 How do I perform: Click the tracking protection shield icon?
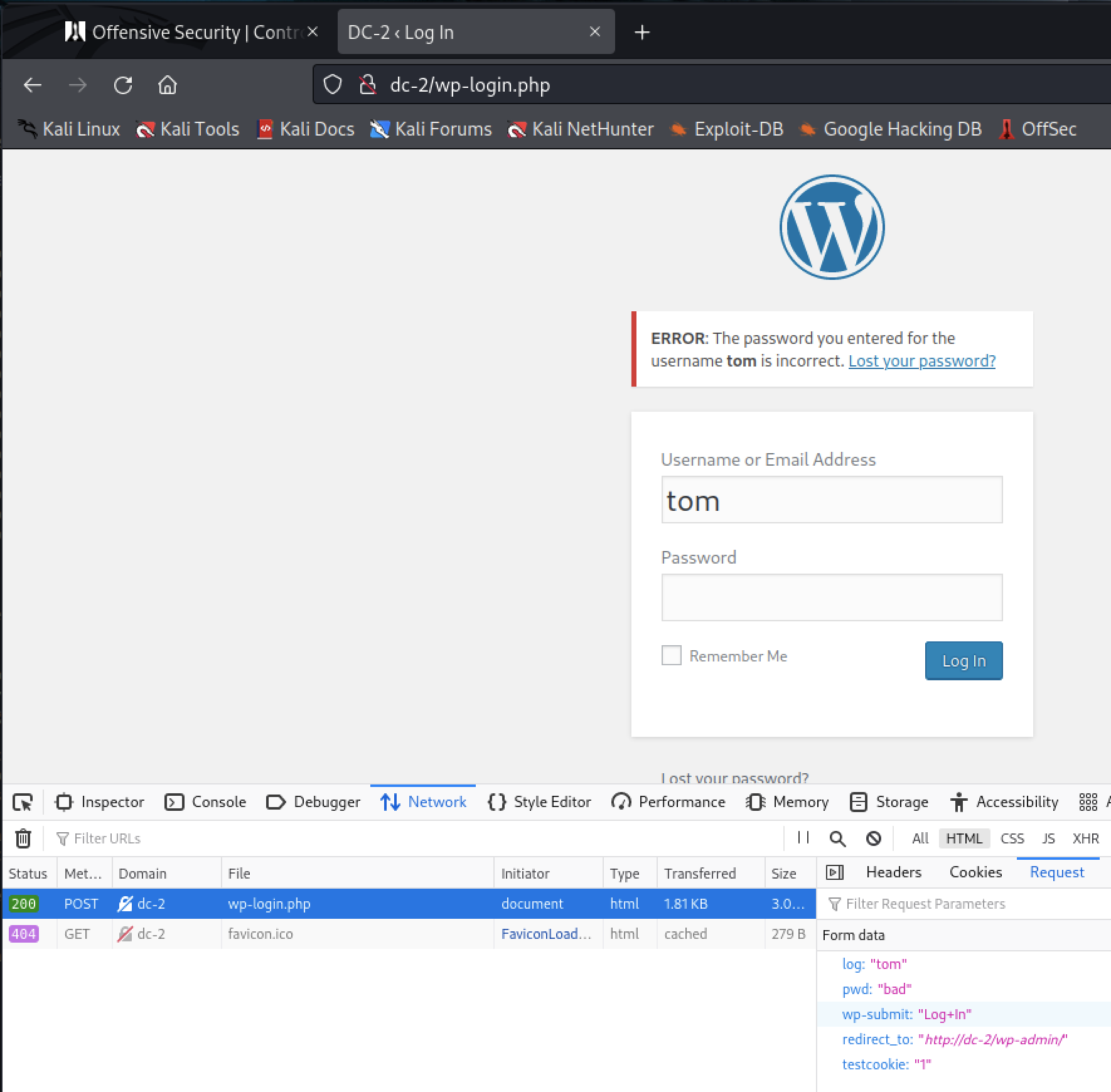333,84
